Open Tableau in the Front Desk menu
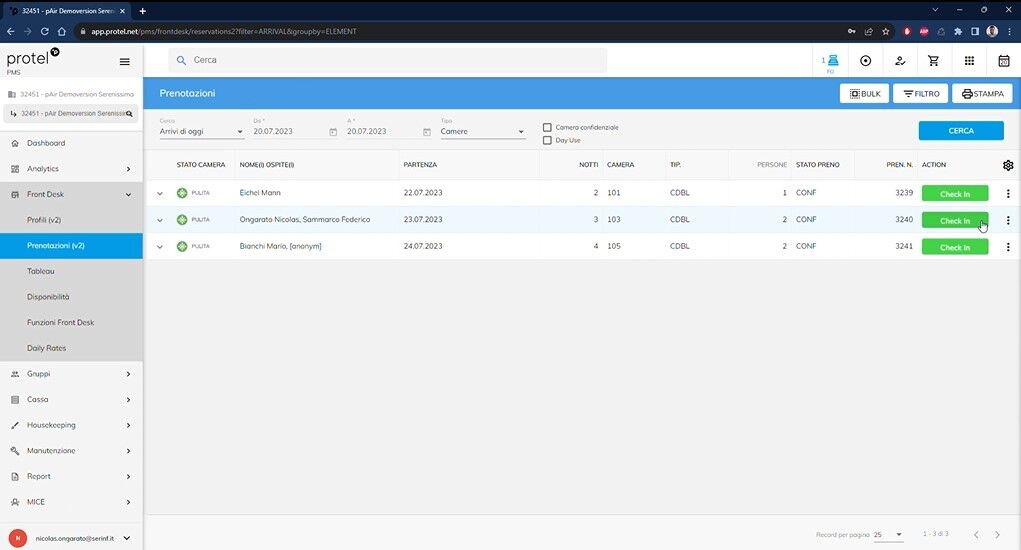This screenshot has height=550, width=1021. coord(41,271)
